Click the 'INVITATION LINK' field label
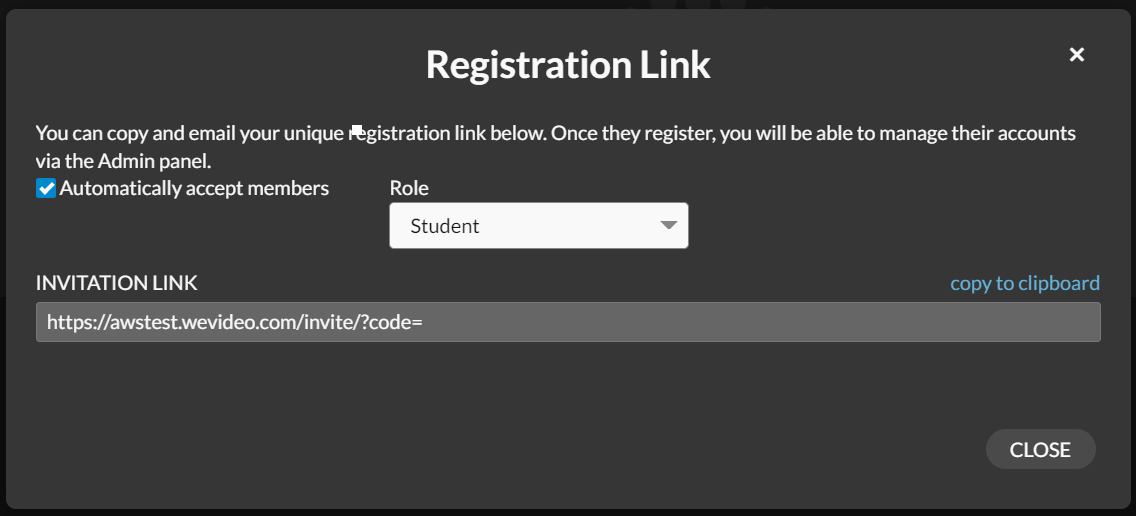The height and width of the screenshot is (516, 1136). (117, 283)
